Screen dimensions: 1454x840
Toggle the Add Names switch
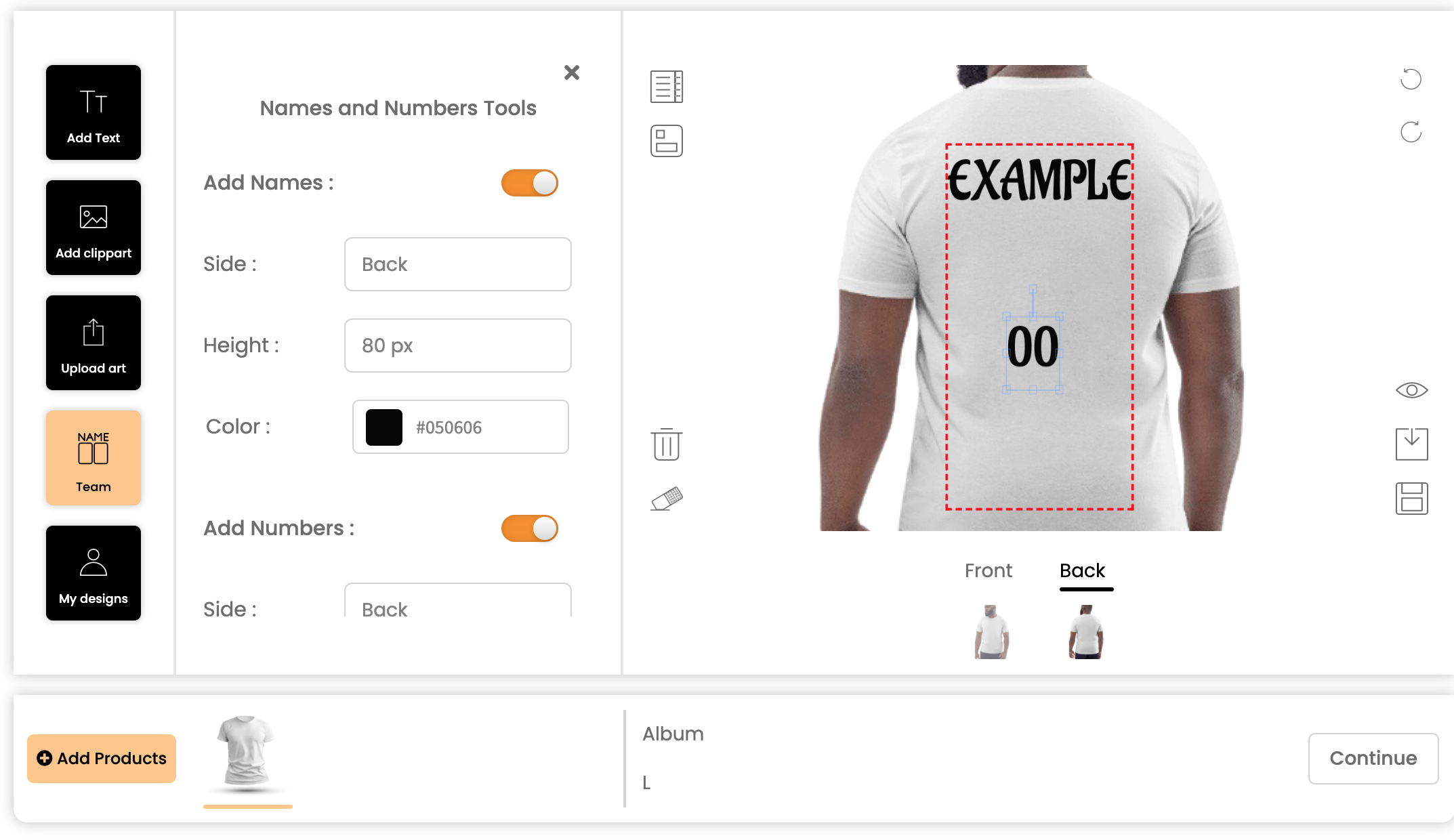click(x=530, y=183)
